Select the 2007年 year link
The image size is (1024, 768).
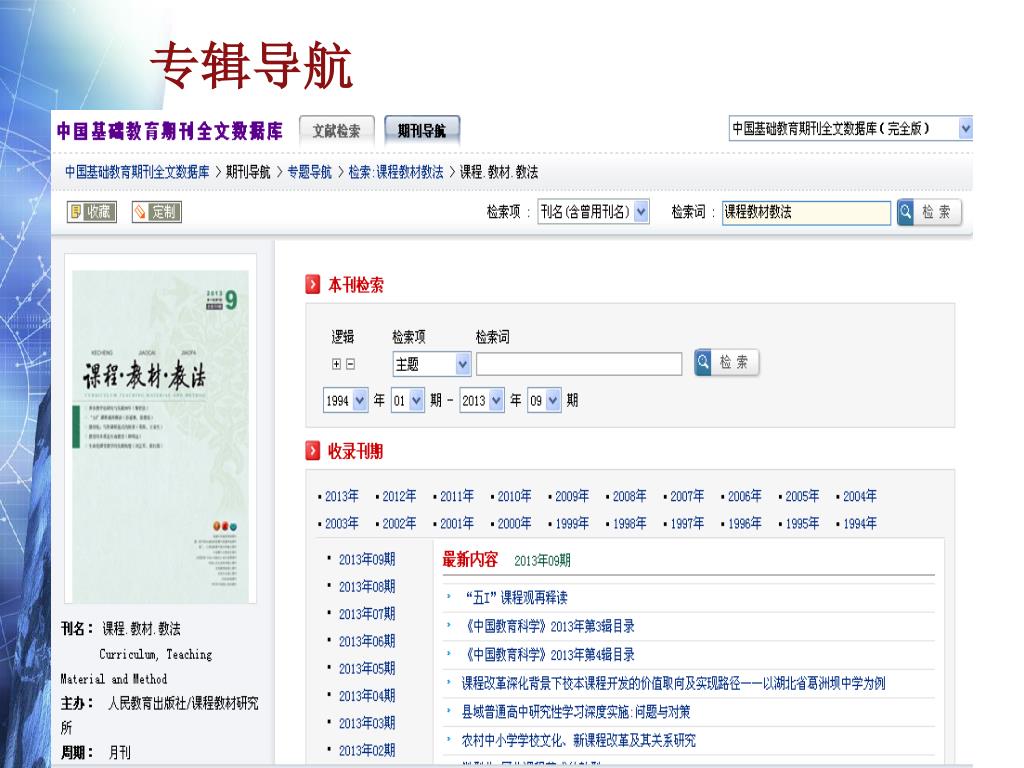point(687,496)
